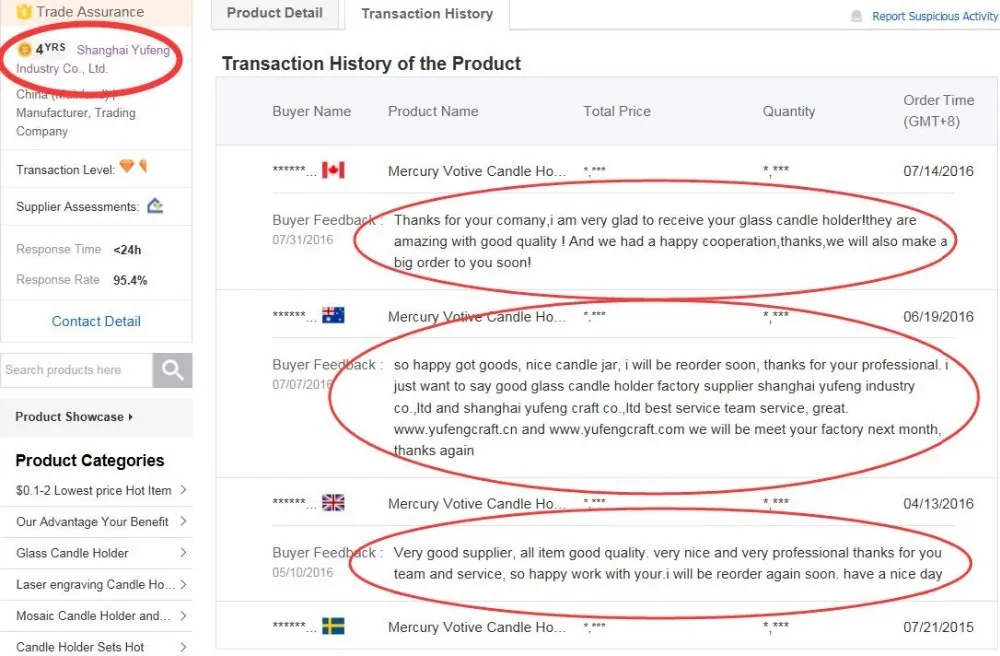Click the Product Name column header

coord(433,111)
